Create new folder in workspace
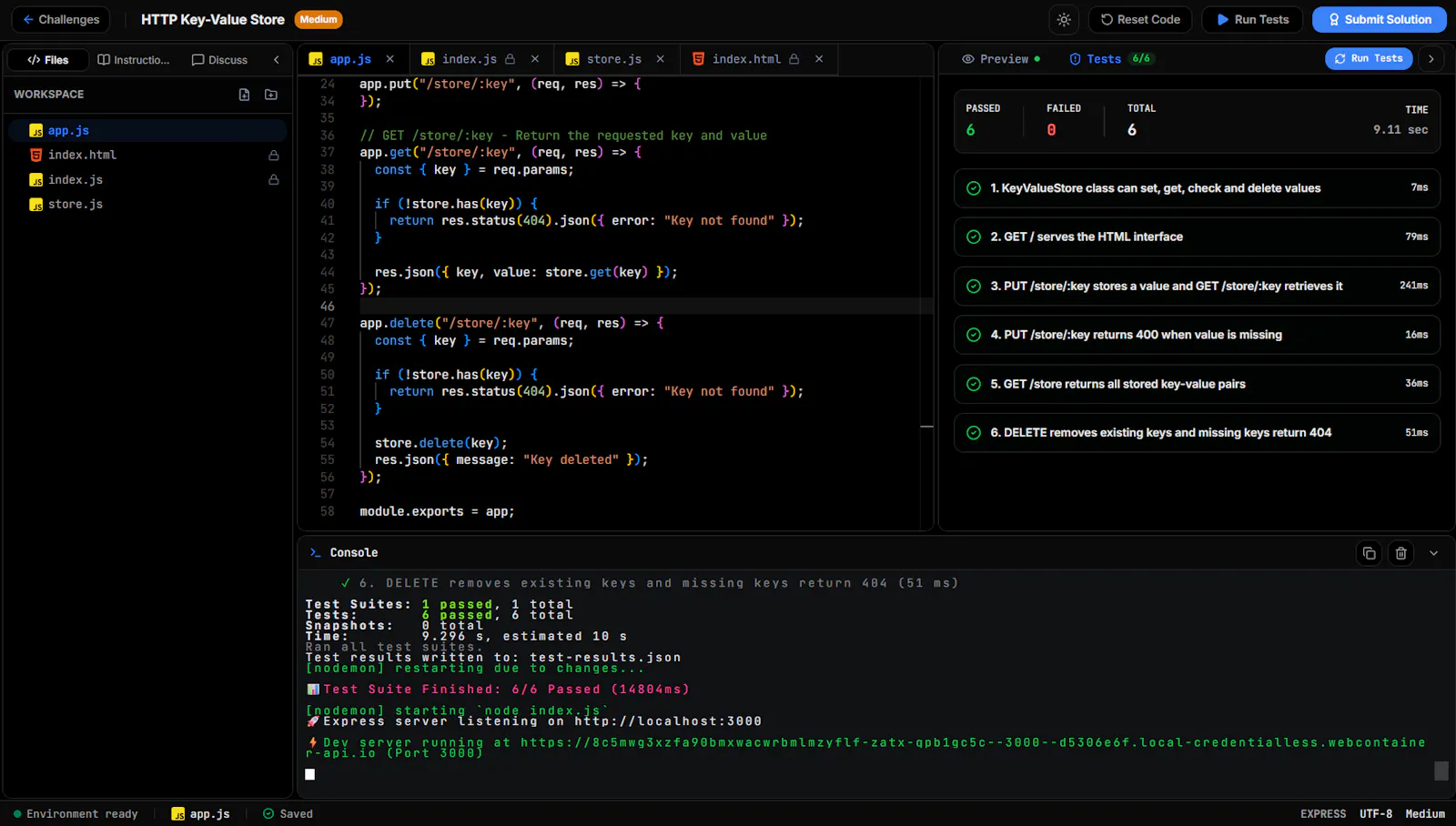Viewport: 1456px width, 826px height. pos(271,95)
